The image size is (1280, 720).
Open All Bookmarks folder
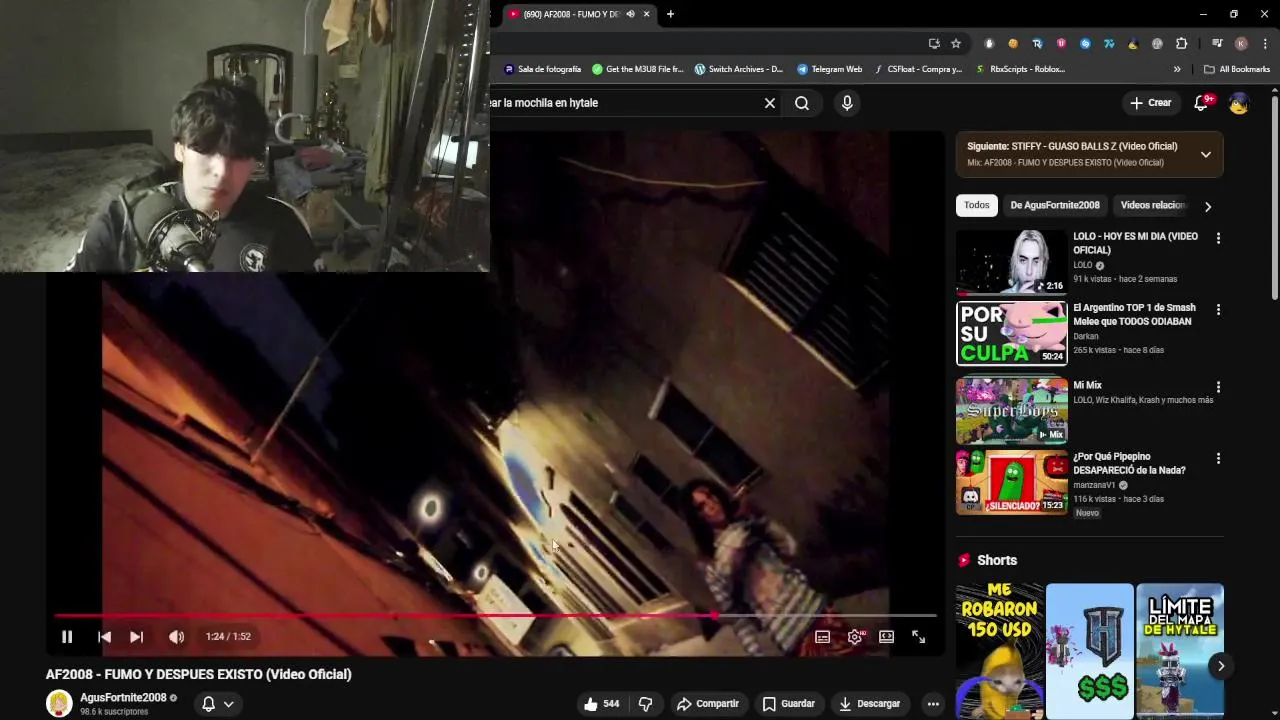click(1237, 69)
